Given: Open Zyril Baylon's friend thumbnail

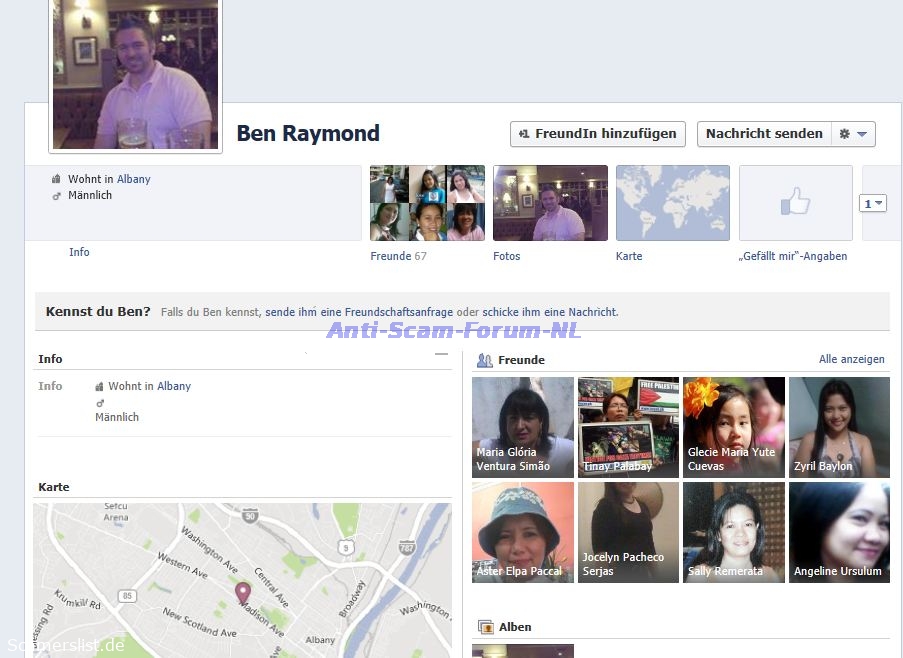Looking at the screenshot, I should 838,427.
